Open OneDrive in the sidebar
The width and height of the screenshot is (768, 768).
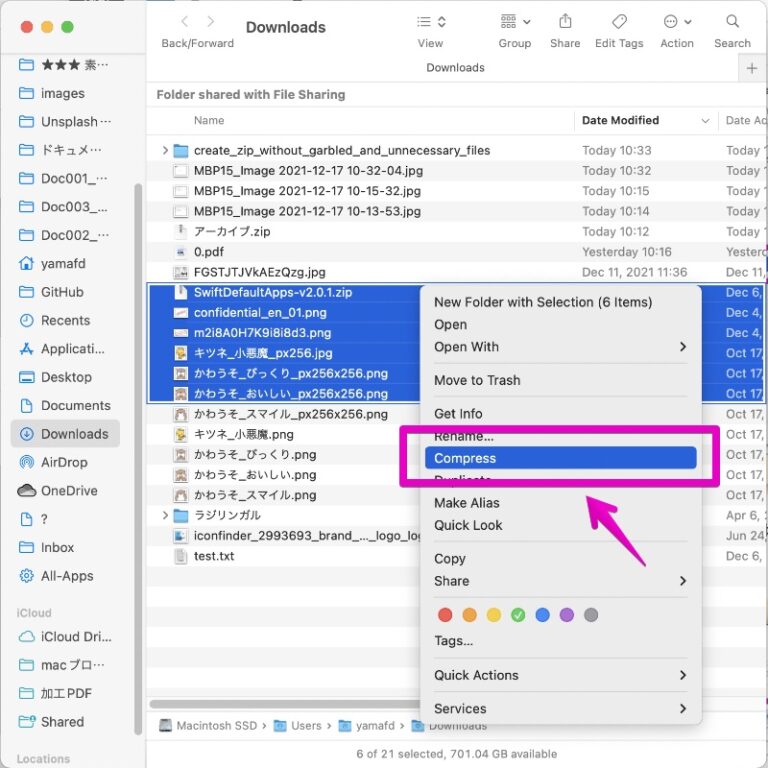[64, 491]
